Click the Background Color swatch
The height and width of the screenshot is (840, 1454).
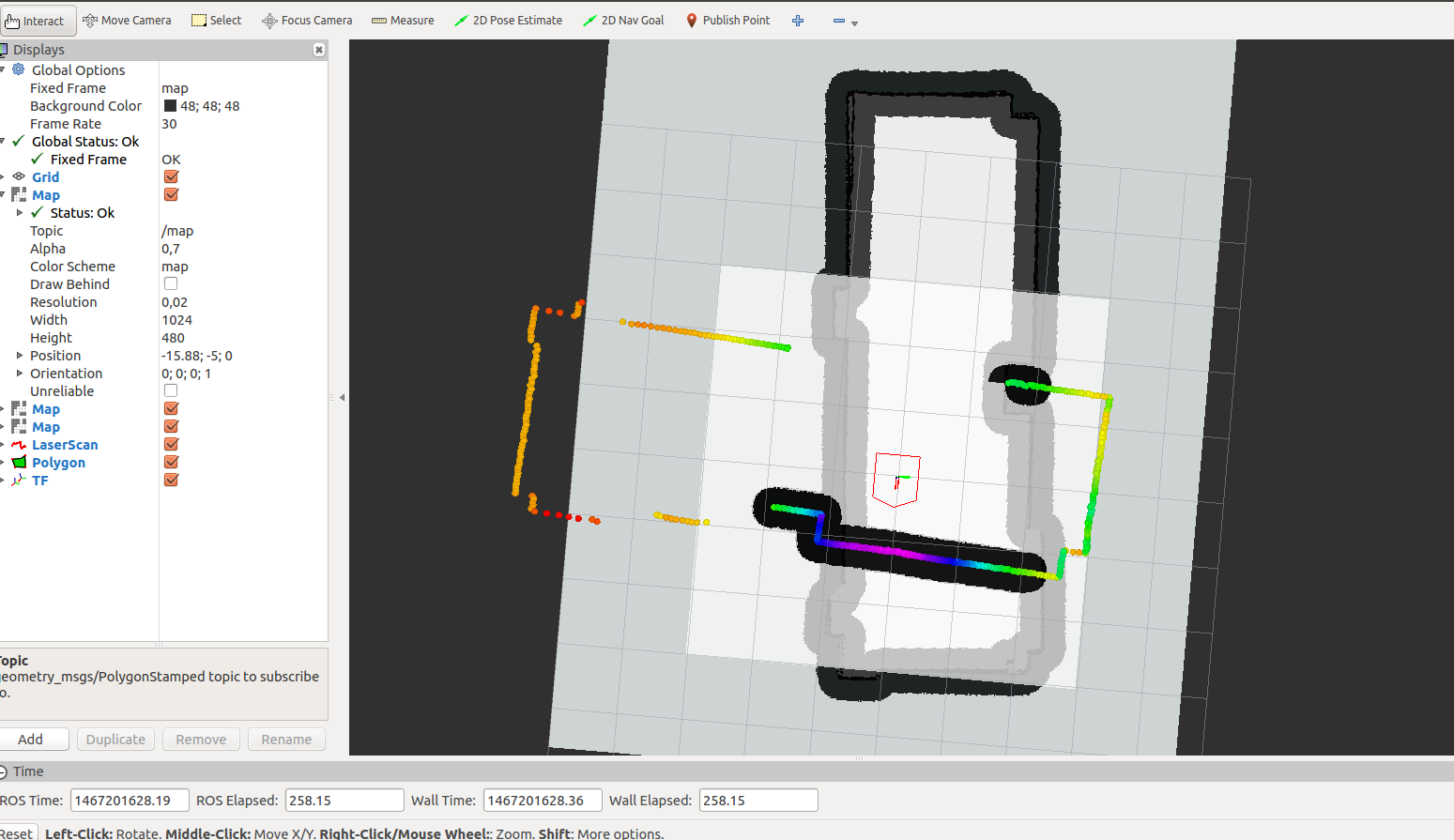[x=170, y=106]
